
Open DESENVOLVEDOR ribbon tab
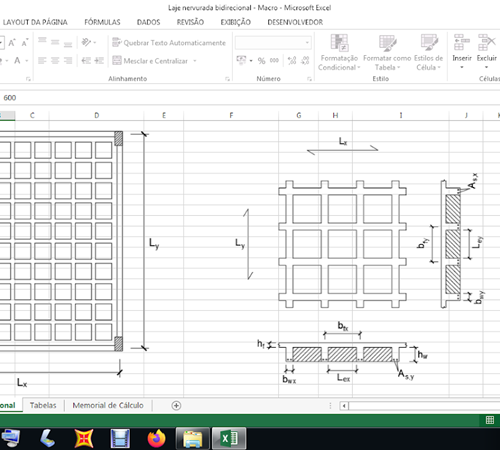pyautogui.click(x=295, y=22)
